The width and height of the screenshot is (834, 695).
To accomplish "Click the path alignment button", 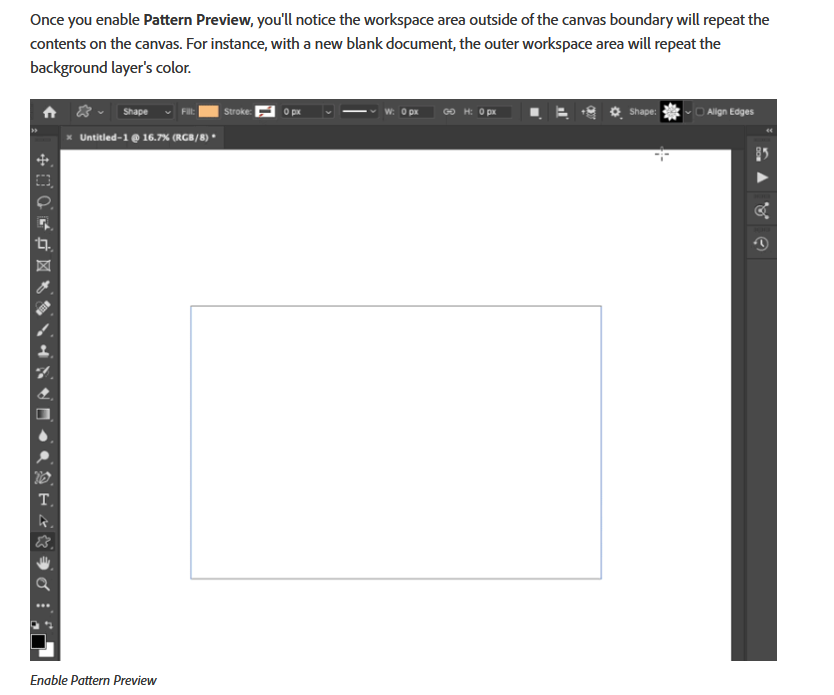I will 560,111.
